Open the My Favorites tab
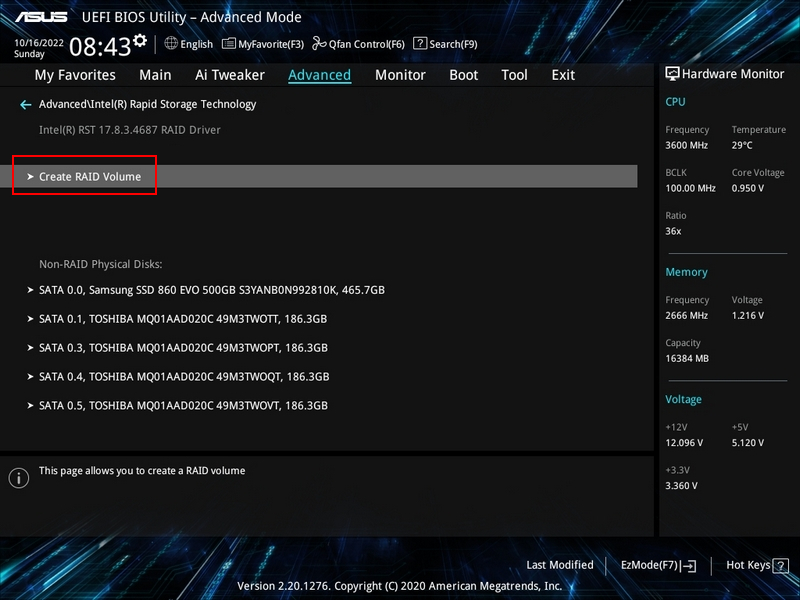The image size is (800, 600). tap(75, 75)
